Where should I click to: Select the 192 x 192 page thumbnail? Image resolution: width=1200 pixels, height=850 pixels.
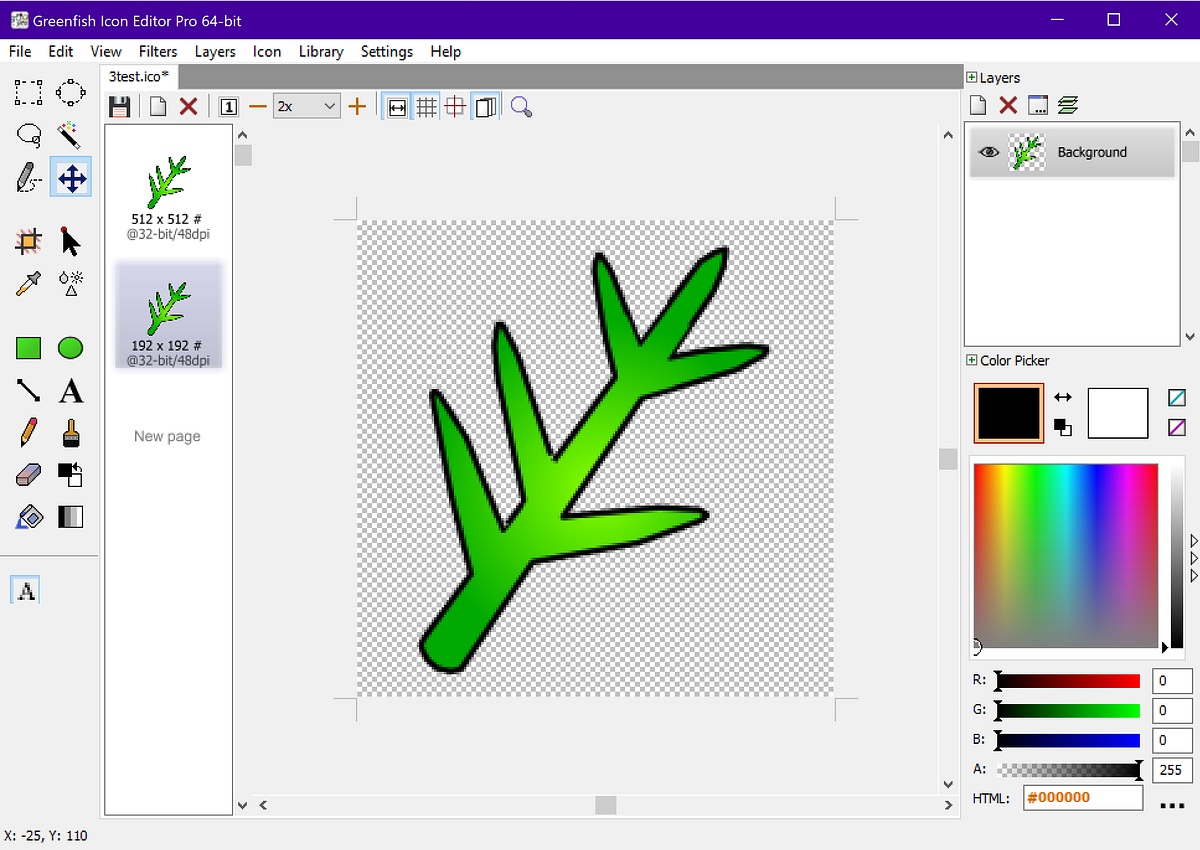click(168, 315)
